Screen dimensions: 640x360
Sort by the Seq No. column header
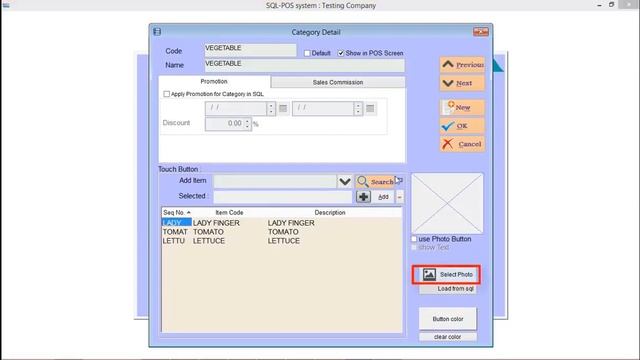tap(177, 213)
